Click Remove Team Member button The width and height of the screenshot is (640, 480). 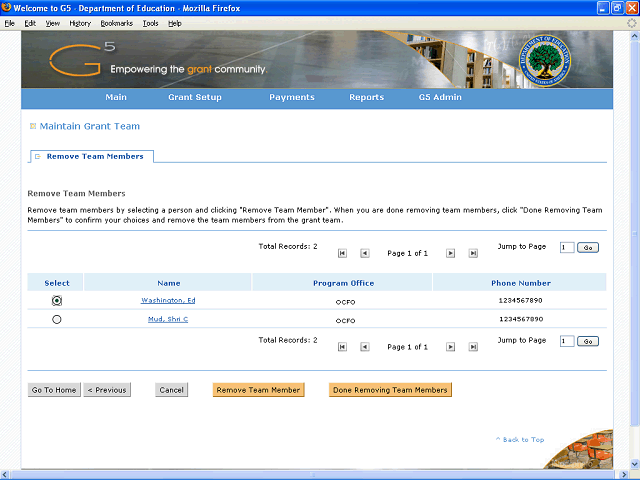pyautogui.click(x=258, y=390)
